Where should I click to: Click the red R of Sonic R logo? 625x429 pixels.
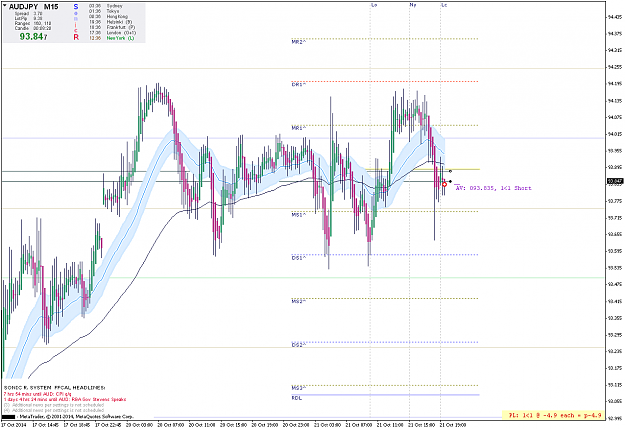coord(76,37)
